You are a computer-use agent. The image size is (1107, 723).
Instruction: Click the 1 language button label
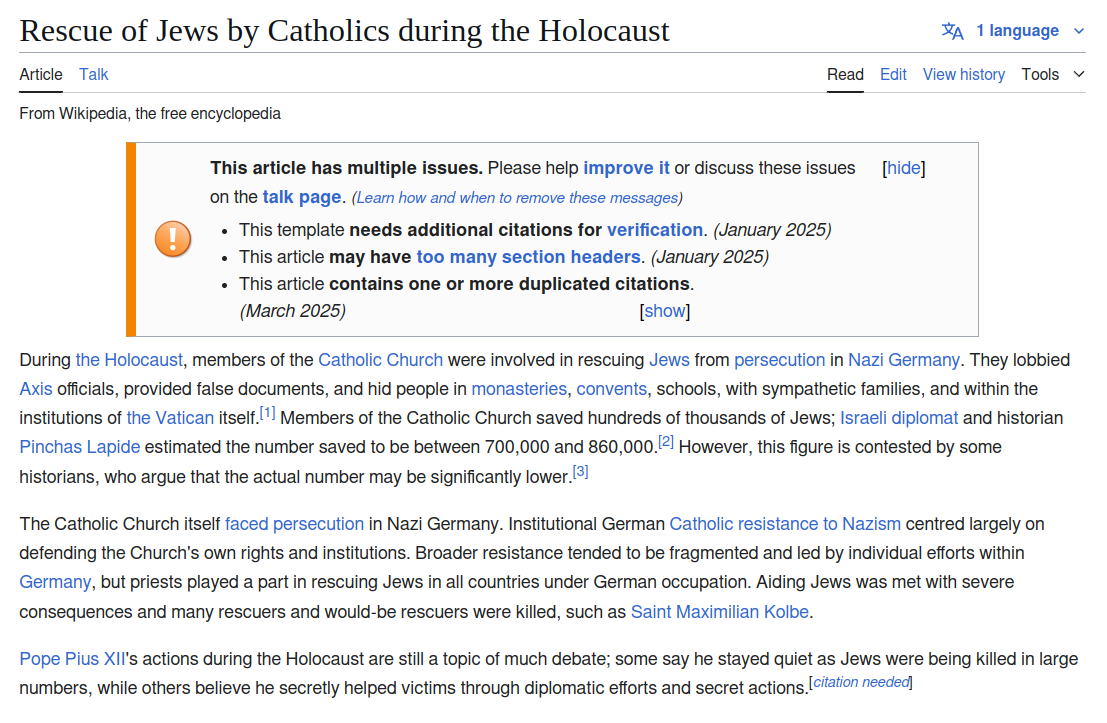tap(1017, 31)
